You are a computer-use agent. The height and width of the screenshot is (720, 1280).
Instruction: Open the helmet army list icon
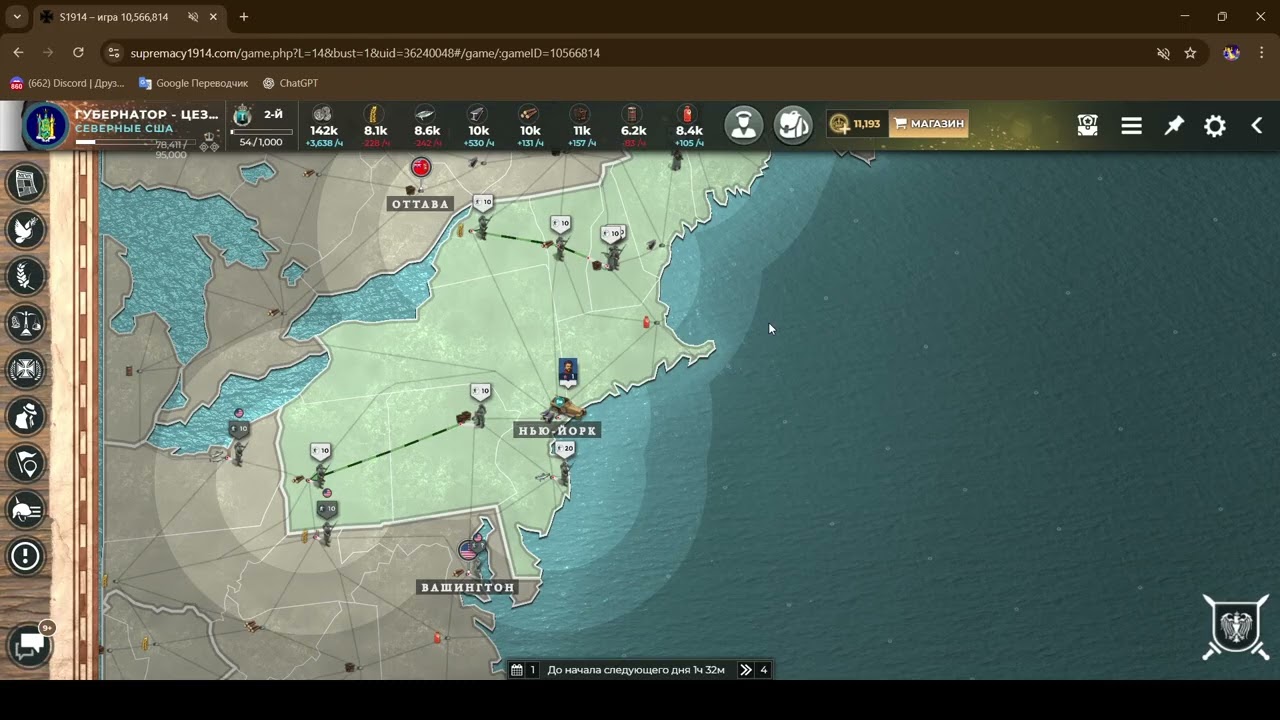tap(26, 510)
